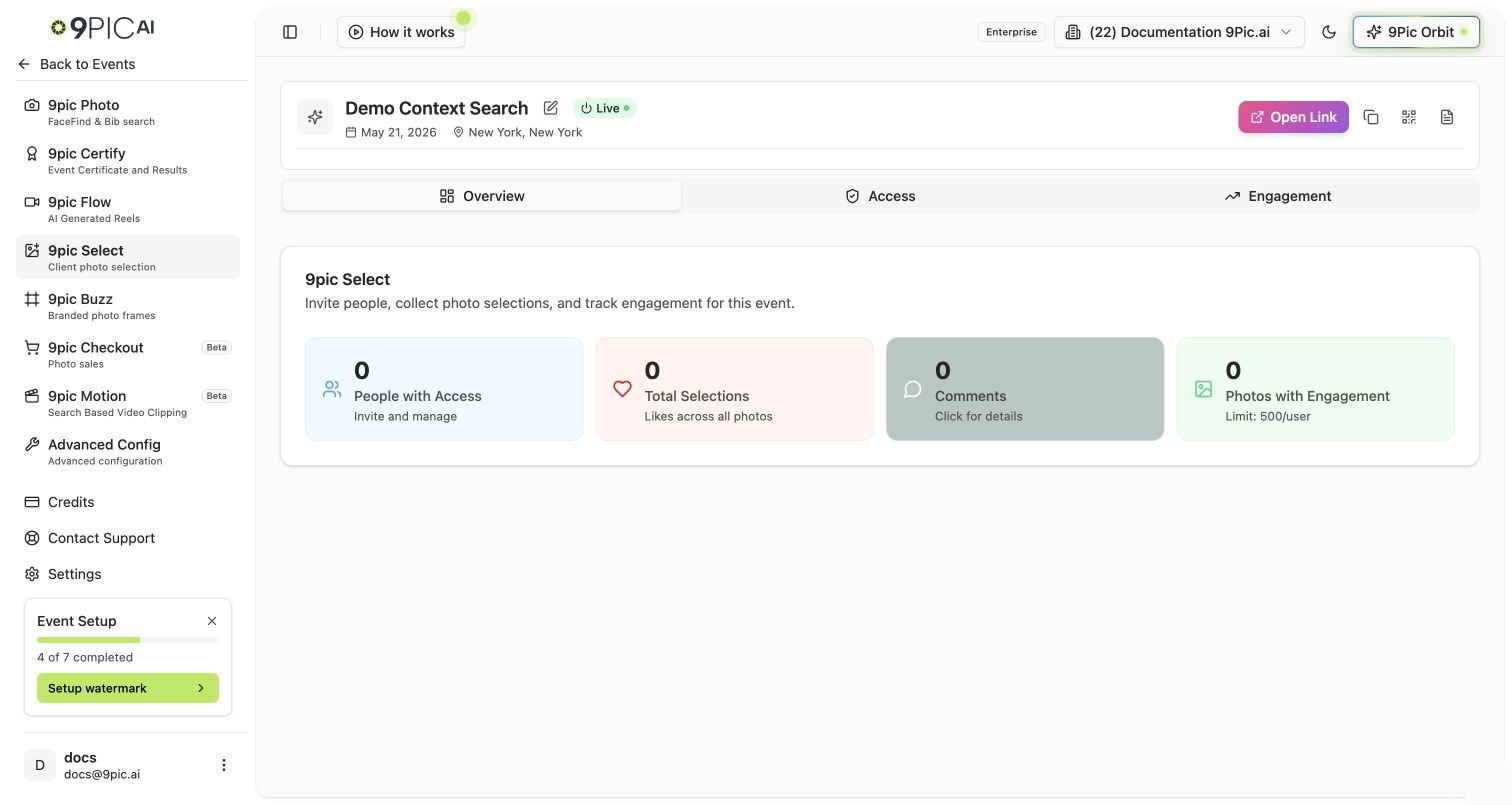
Task: Open 9pic Checkout photo sales
Action: pyautogui.click(x=128, y=354)
